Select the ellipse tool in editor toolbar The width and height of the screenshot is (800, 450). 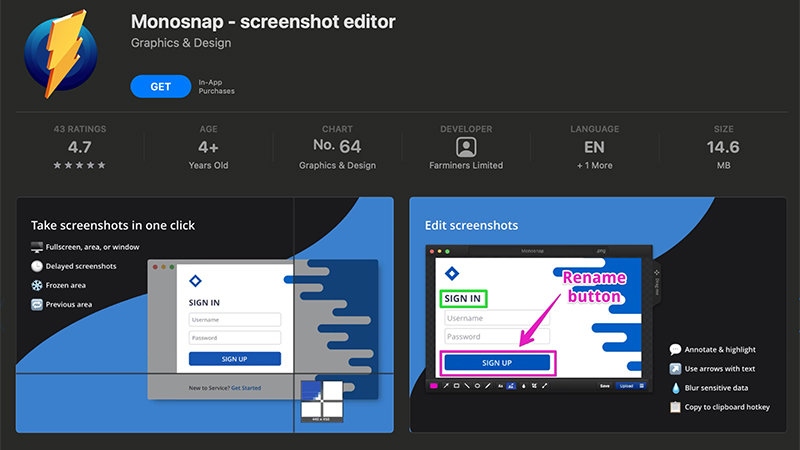point(478,386)
